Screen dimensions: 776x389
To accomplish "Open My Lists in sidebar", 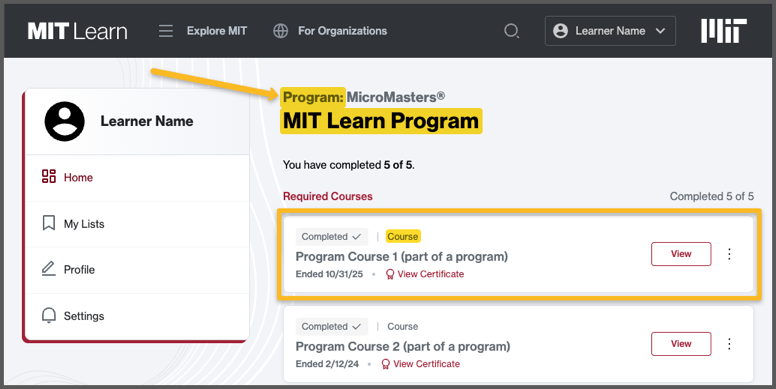I will [137, 224].
